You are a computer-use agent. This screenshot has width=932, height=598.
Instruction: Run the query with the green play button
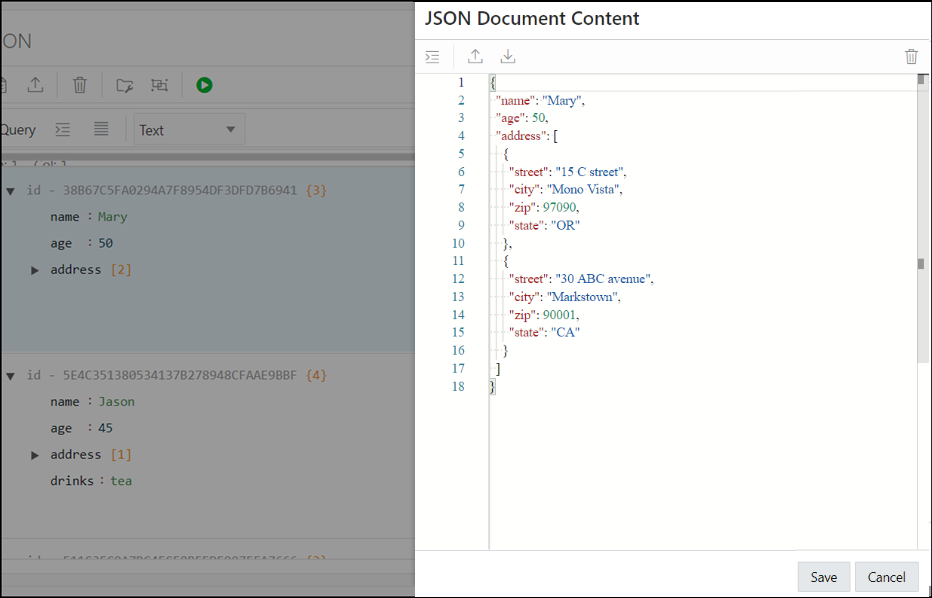[204, 85]
